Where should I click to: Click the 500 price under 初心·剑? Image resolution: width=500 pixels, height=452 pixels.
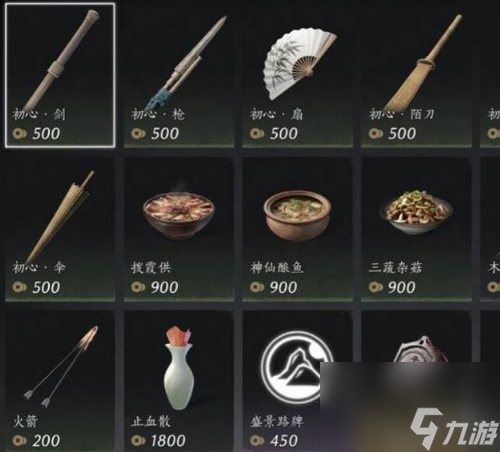click(46, 134)
